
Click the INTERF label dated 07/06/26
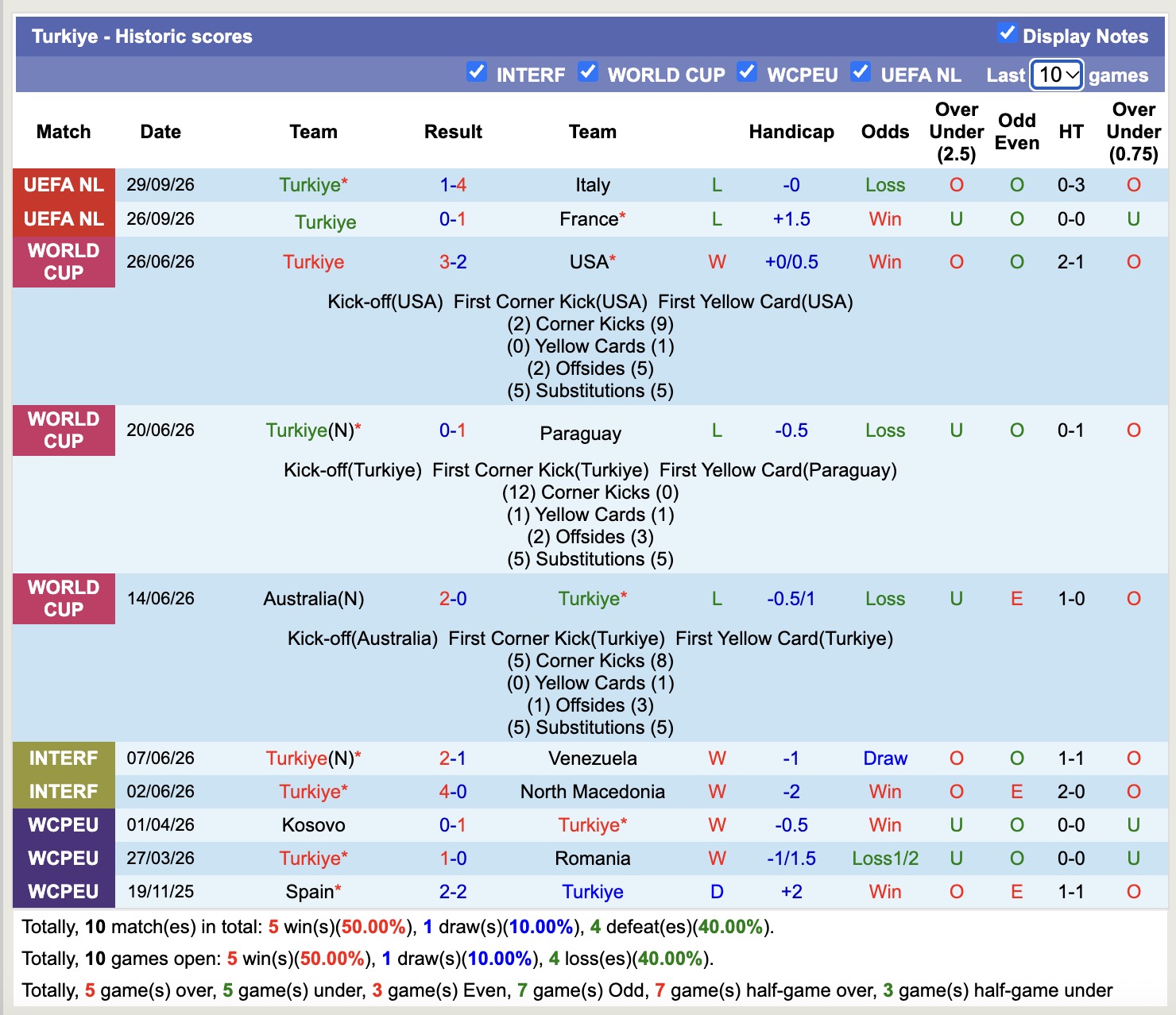click(x=64, y=758)
